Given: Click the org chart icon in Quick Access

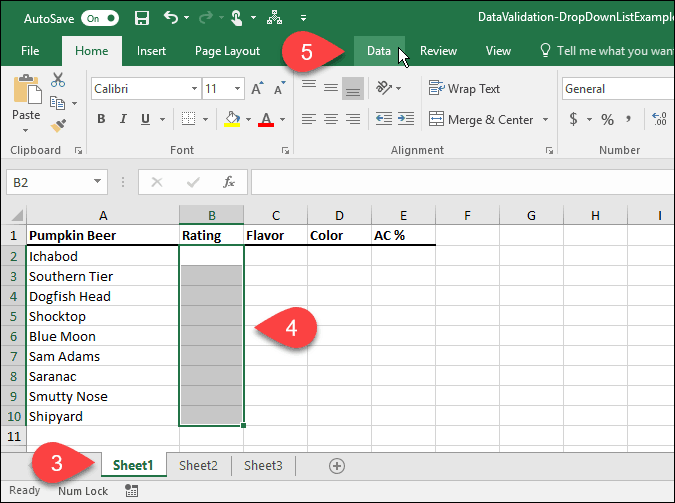Looking at the screenshot, I should tap(274, 18).
